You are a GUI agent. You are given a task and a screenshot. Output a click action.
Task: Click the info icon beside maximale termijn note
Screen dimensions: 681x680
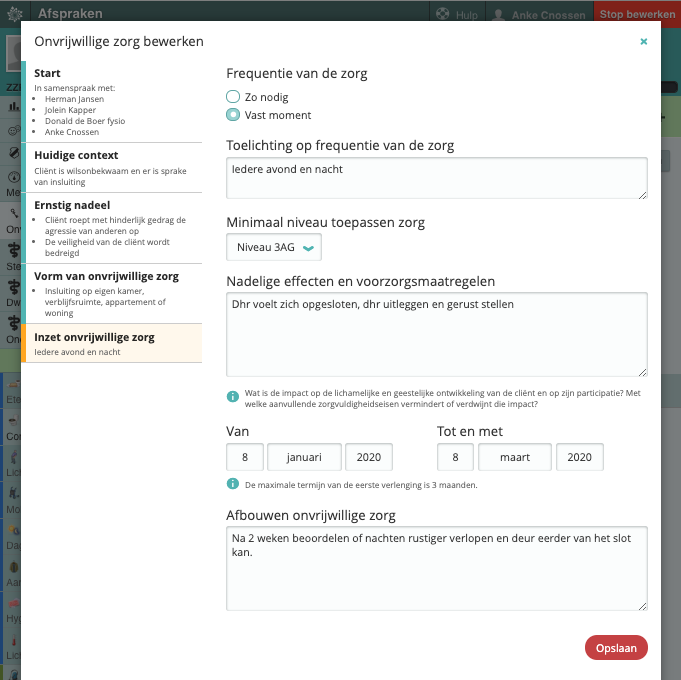(232, 485)
